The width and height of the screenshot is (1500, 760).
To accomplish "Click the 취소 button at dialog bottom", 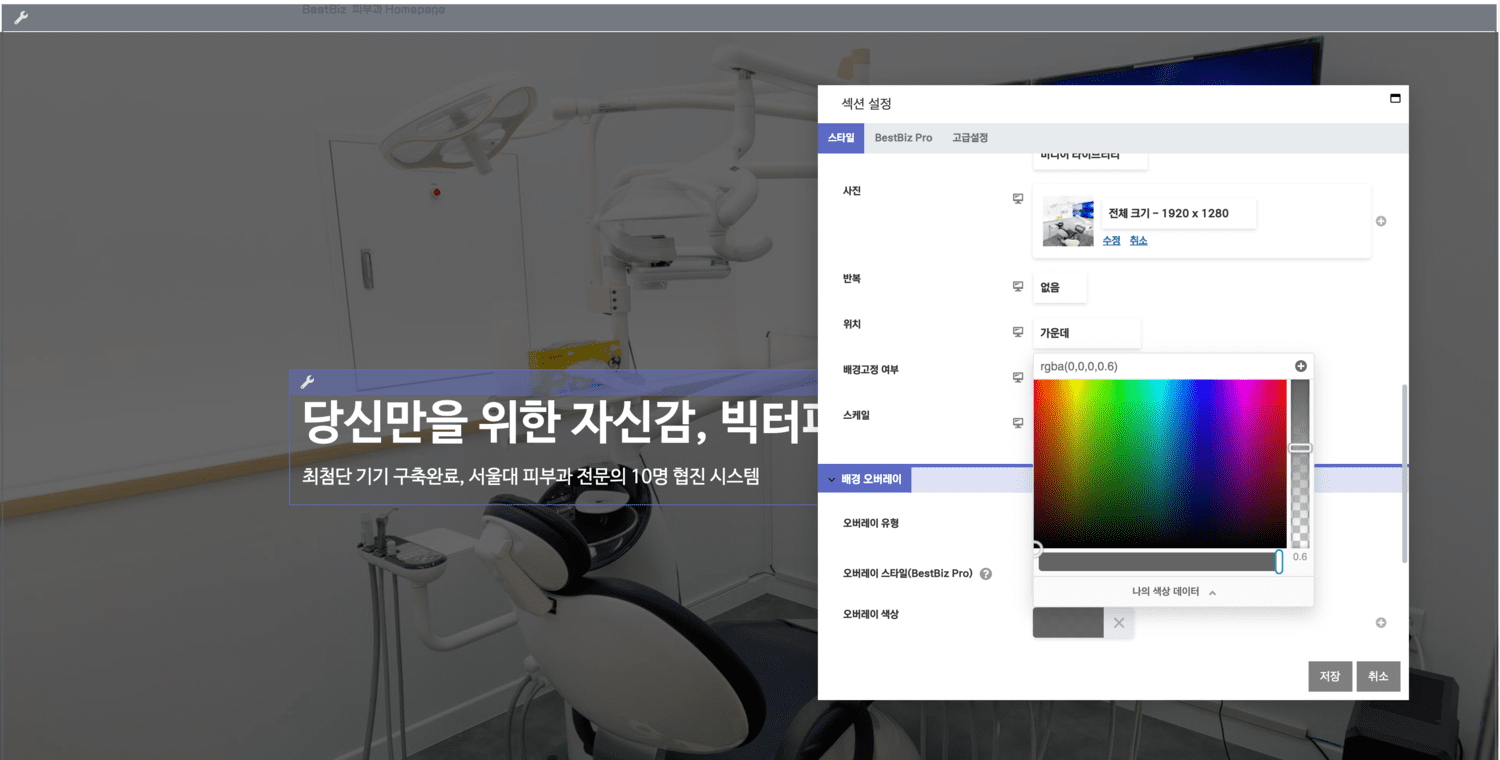I will click(x=1378, y=676).
